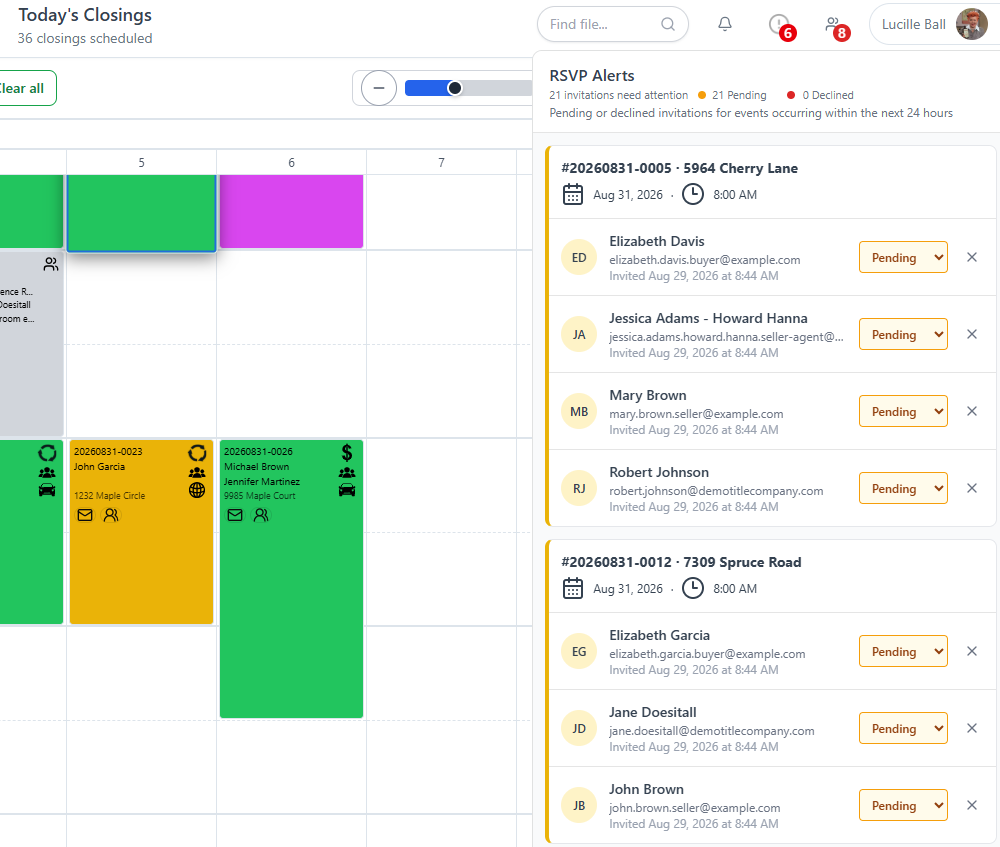Click attendees icon on closing 20260831-0026
The image size is (1000, 847).
click(x=261, y=515)
